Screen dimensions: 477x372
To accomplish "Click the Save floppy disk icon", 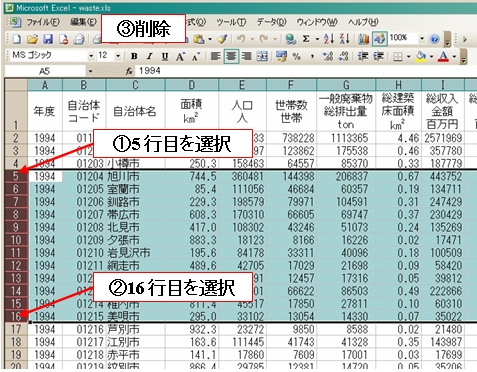I will (48, 39).
